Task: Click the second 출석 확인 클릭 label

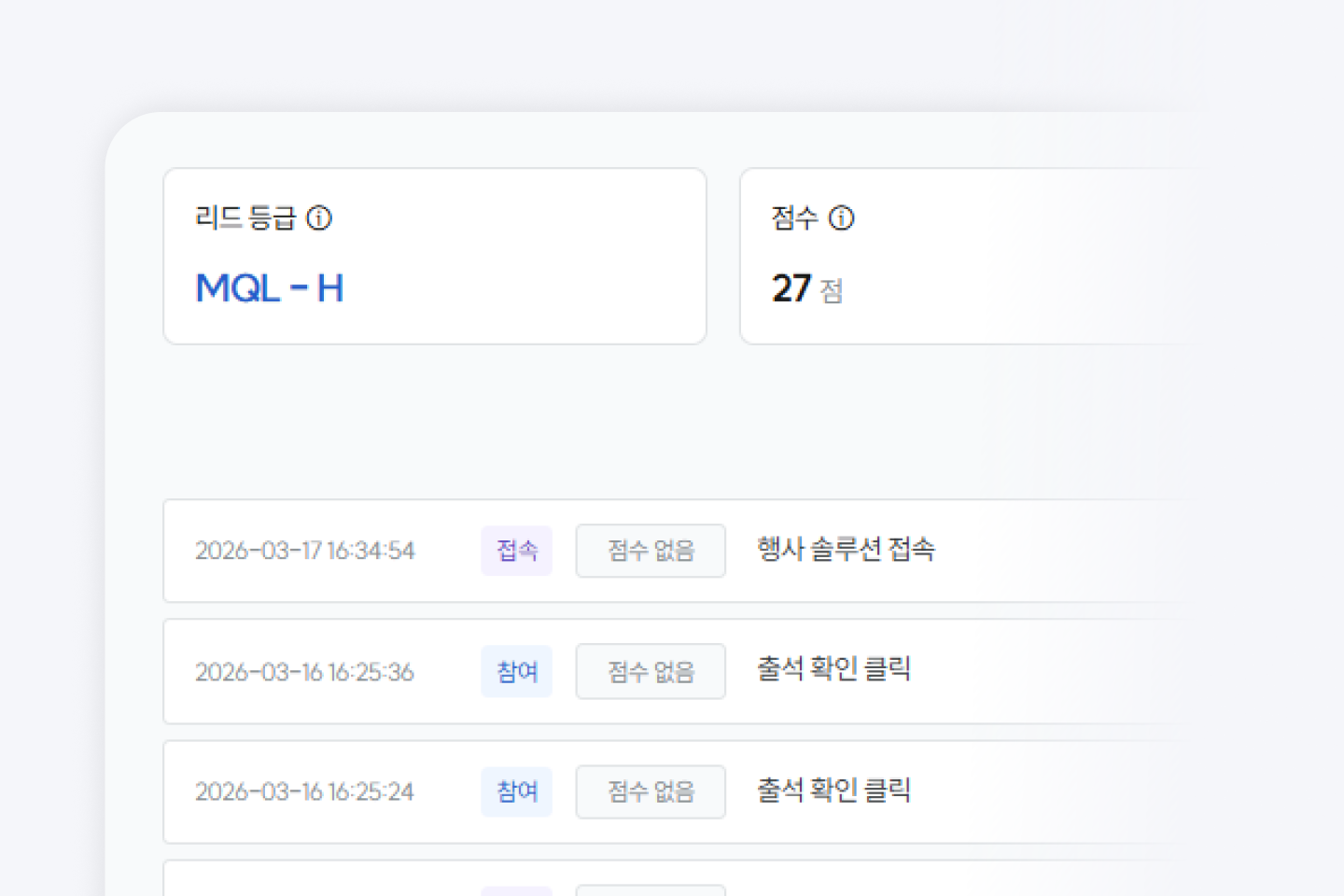Action: 833,790
